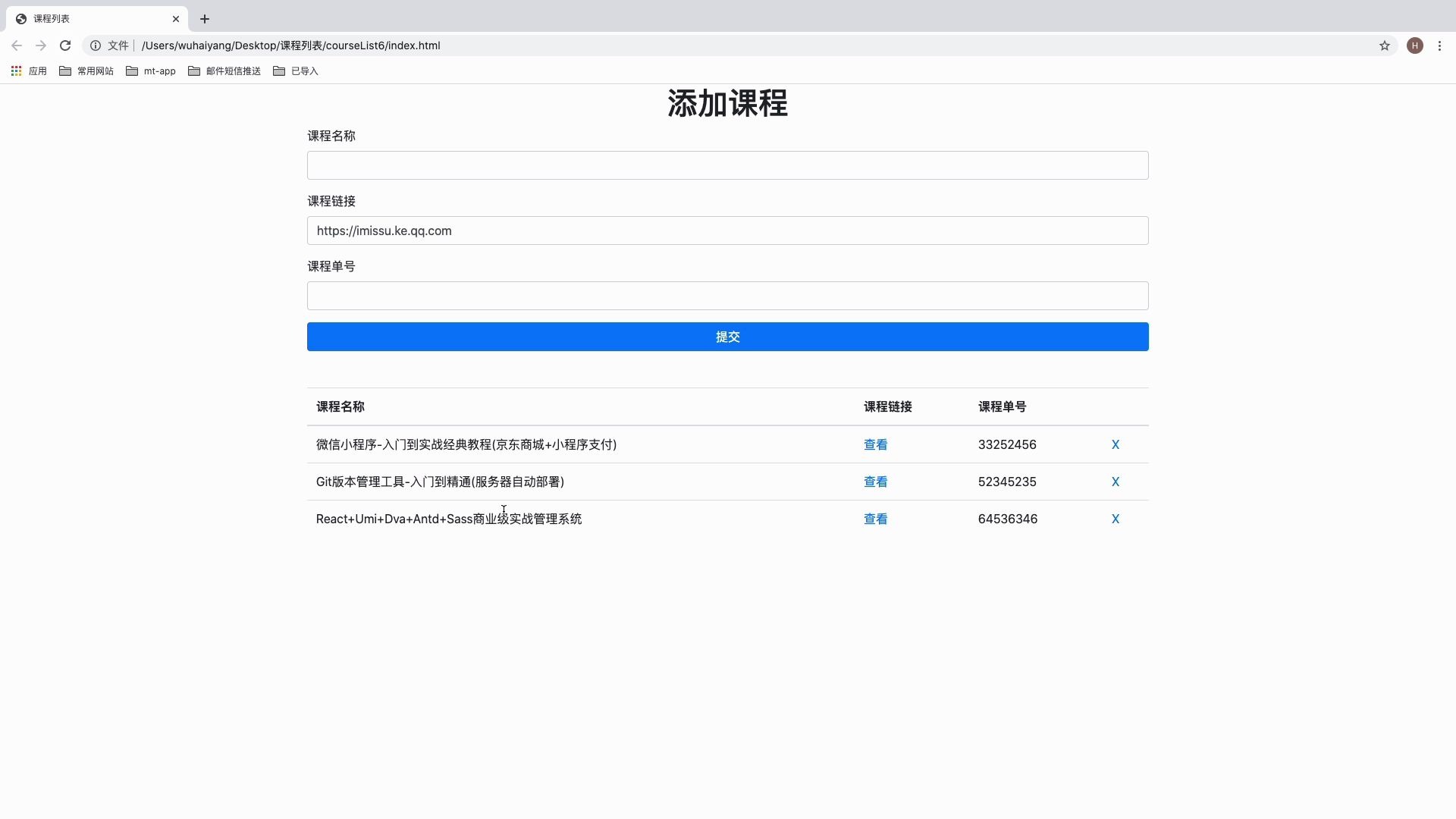
Task: Open the apps grid icon on bookmarks bar
Action: pos(16,71)
